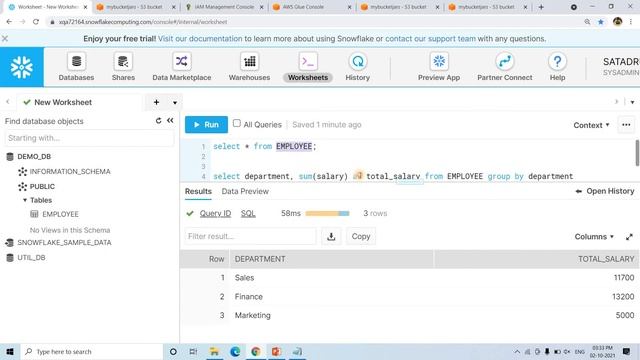Open Chrome from the taskbar
Viewport: 640px width, 360px height.
point(256,351)
